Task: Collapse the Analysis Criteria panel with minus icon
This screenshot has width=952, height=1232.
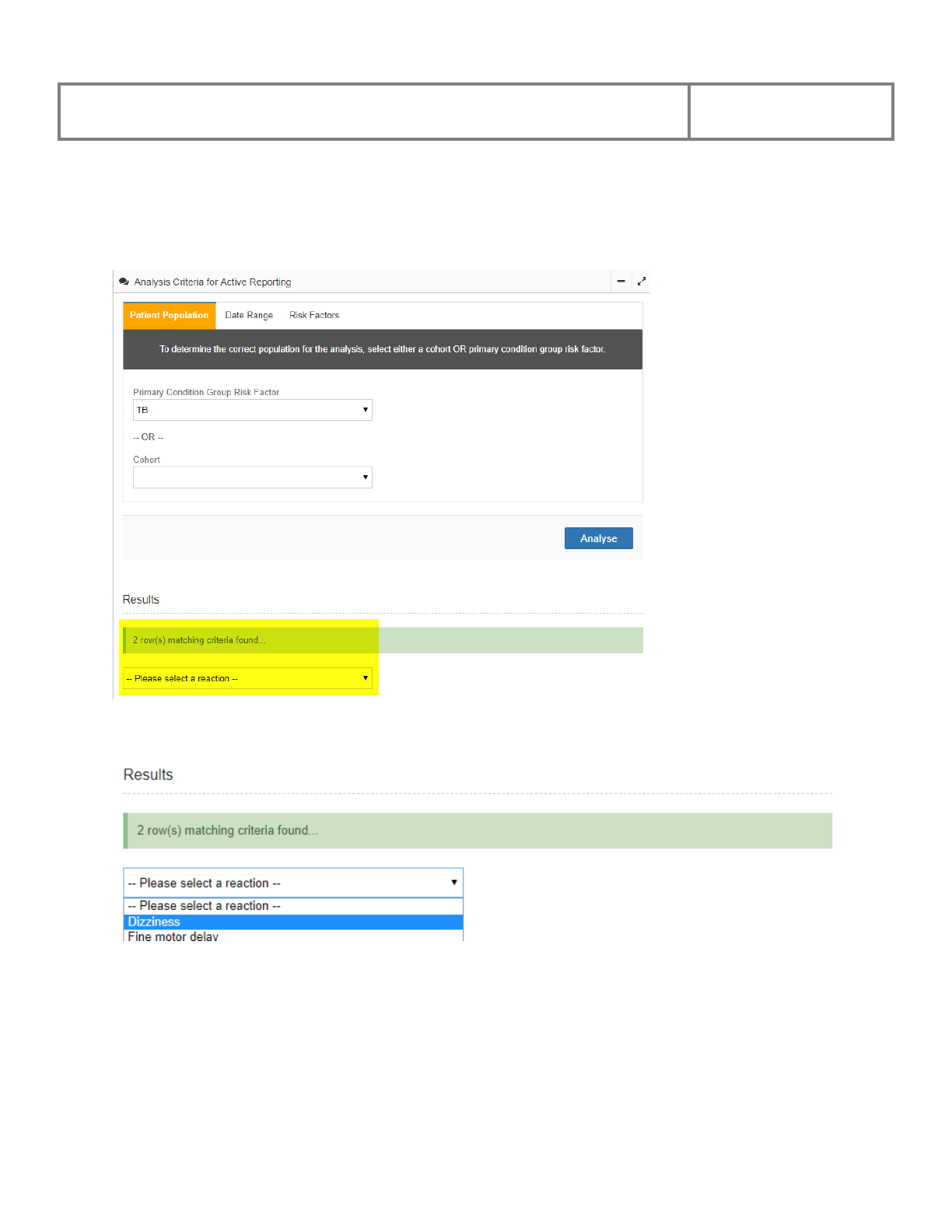Action: tap(621, 282)
